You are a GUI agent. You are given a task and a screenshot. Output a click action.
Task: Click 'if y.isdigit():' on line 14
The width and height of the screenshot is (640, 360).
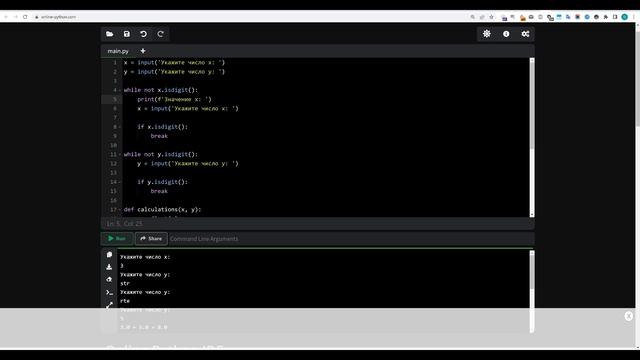click(x=162, y=182)
